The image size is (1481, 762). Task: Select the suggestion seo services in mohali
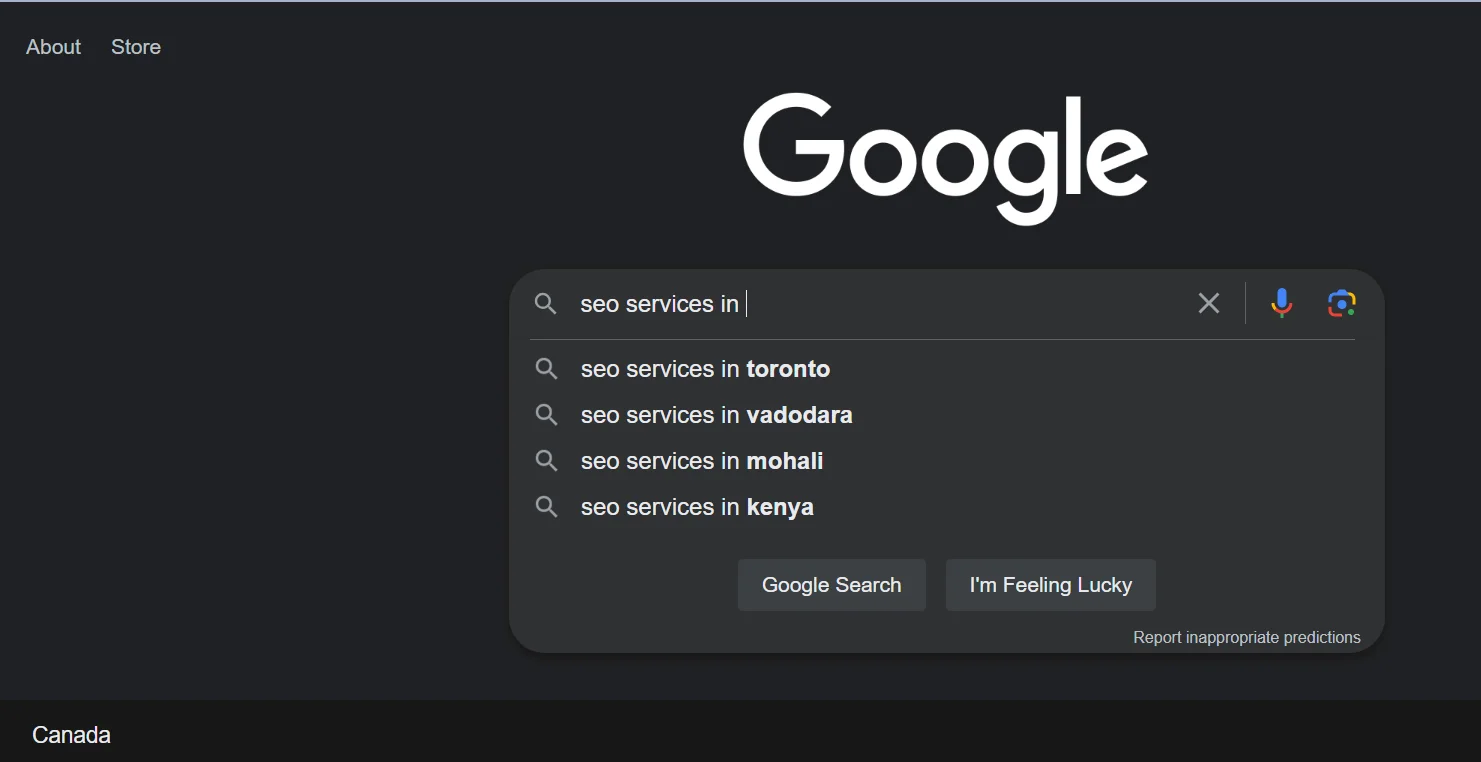(x=700, y=461)
